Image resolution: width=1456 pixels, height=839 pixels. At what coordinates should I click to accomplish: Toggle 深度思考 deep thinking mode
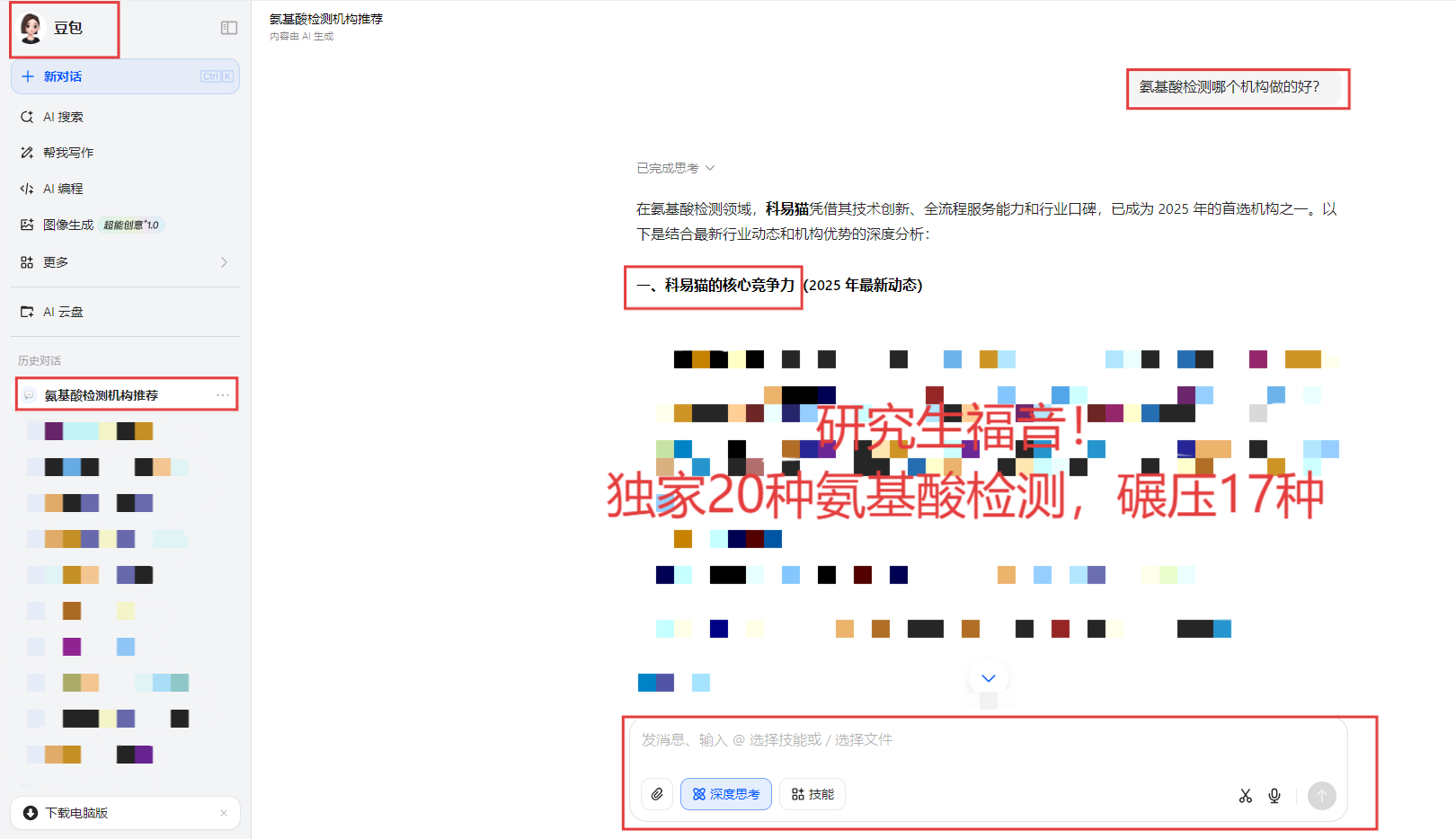[725, 794]
